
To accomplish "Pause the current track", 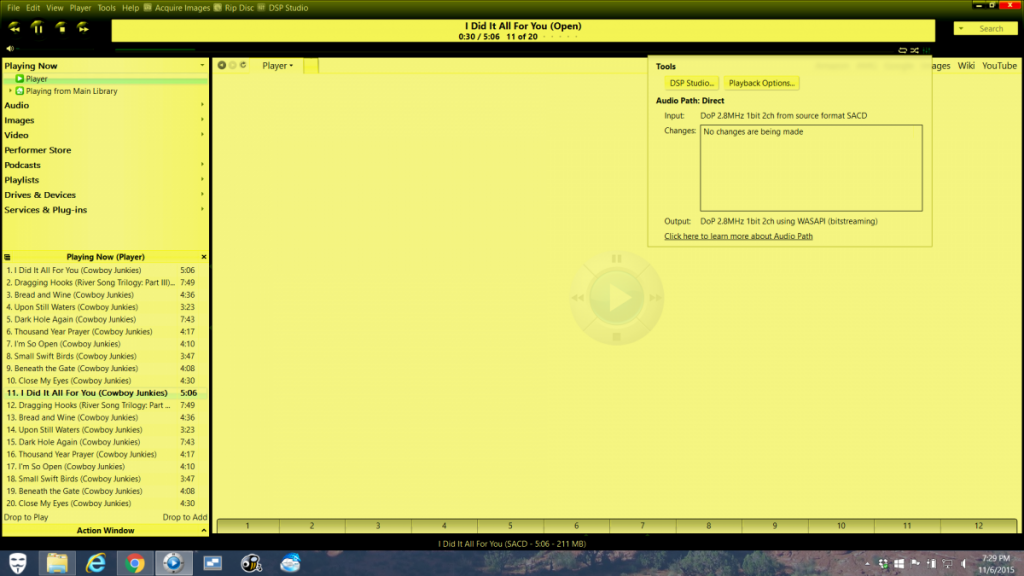I will click(x=37, y=28).
